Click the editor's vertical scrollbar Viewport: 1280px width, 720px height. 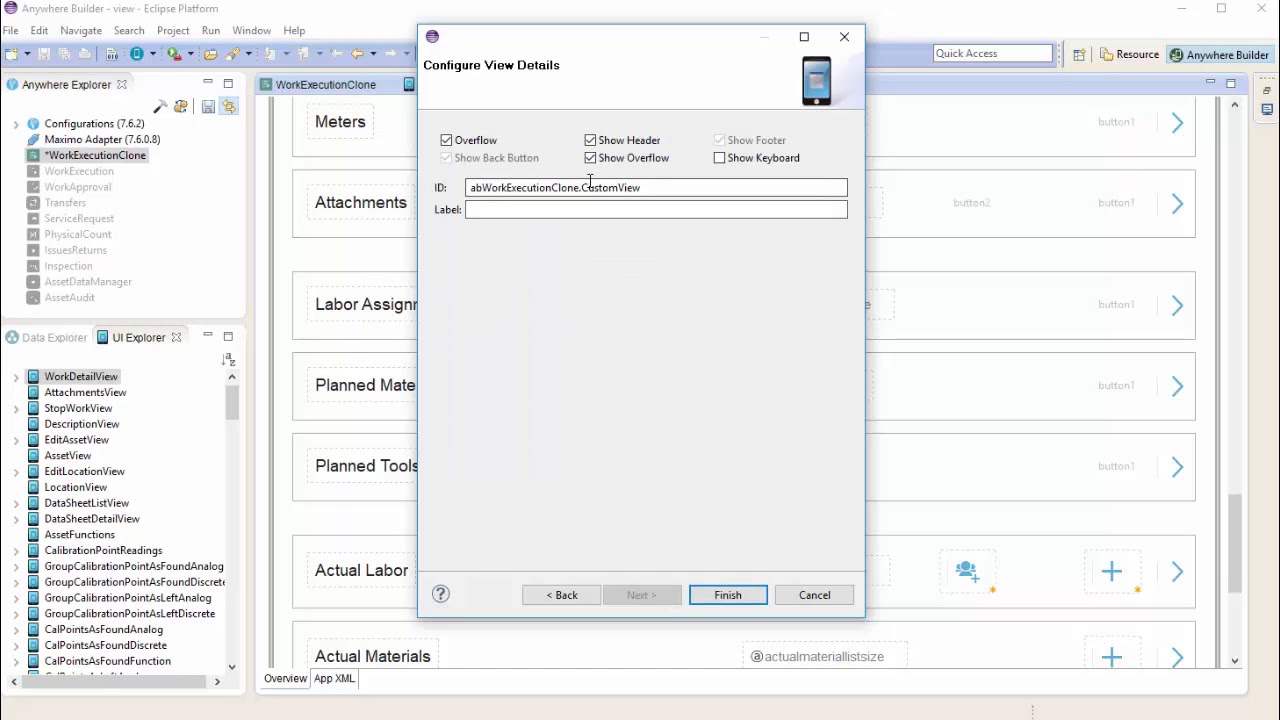coord(1235,380)
